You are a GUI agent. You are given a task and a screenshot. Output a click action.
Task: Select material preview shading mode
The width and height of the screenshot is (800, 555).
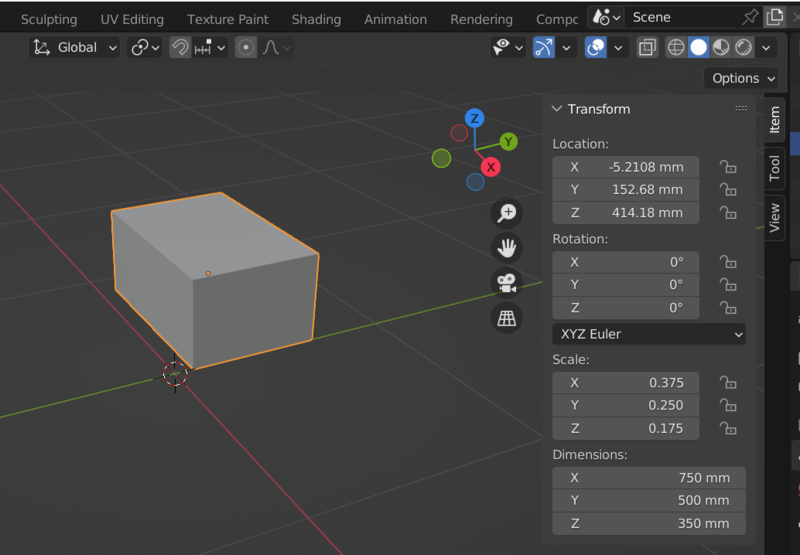point(721,47)
